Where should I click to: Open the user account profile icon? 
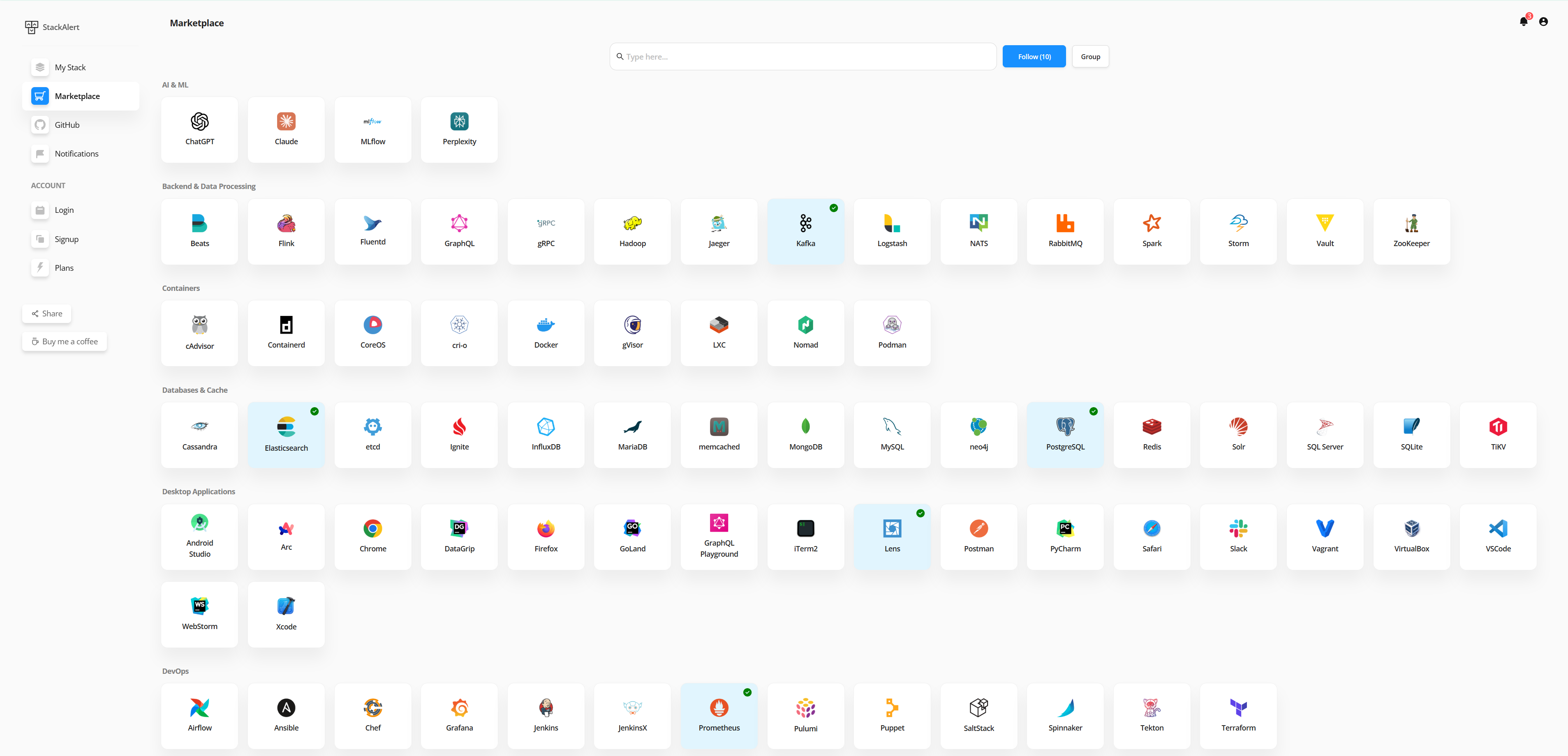[1543, 21]
